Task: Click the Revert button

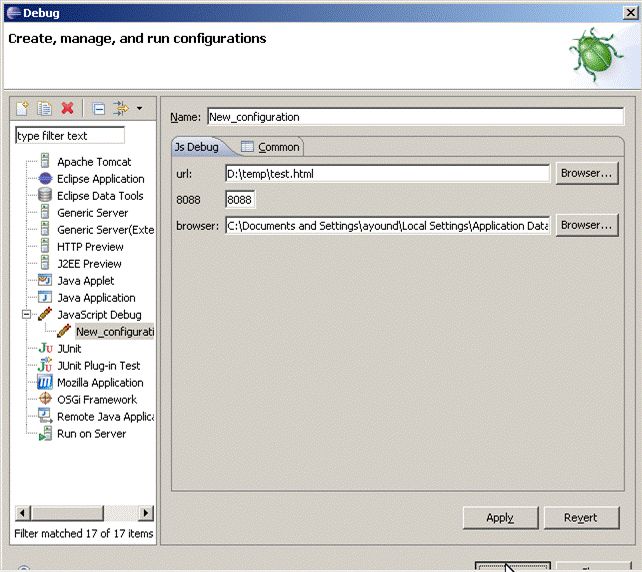Action: 581,518
